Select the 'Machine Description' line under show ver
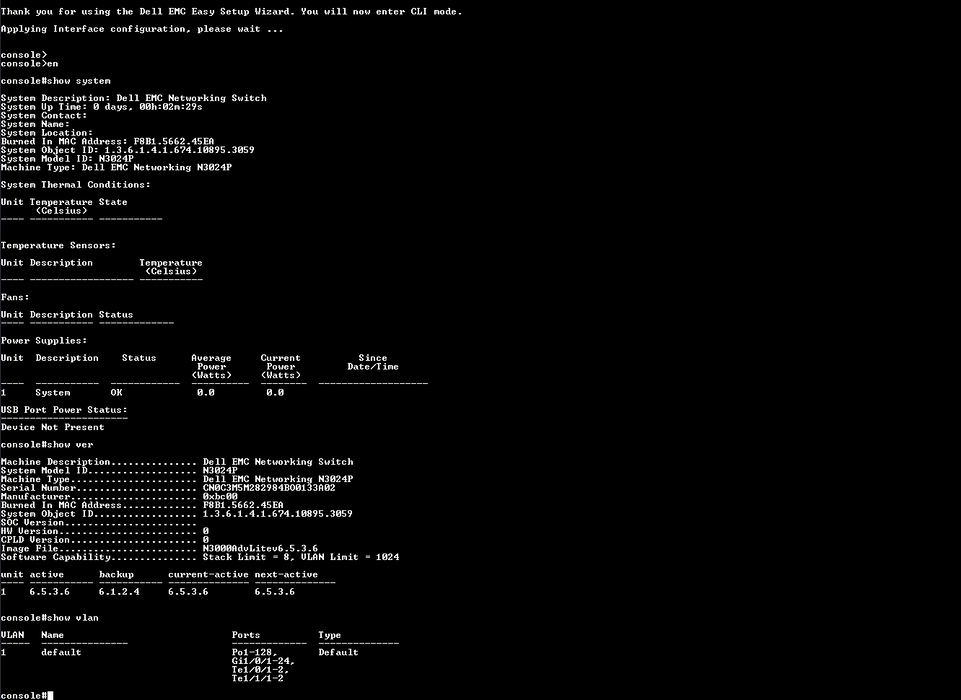This screenshot has width=961, height=700. click(177, 462)
